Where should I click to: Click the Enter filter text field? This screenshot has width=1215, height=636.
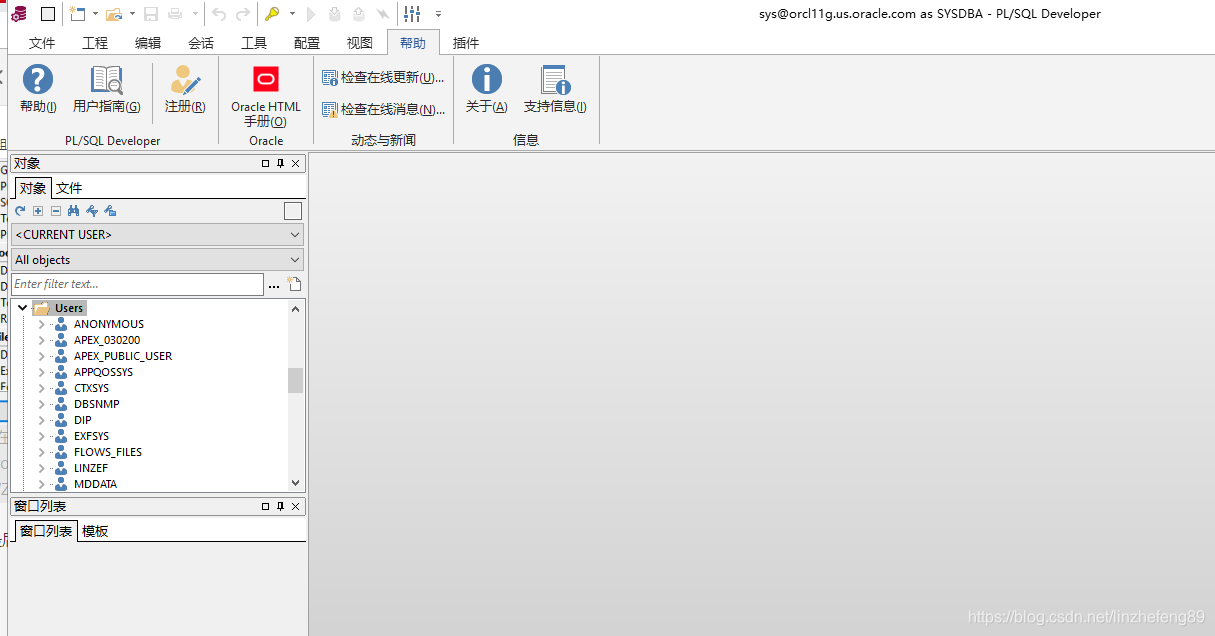tap(137, 284)
